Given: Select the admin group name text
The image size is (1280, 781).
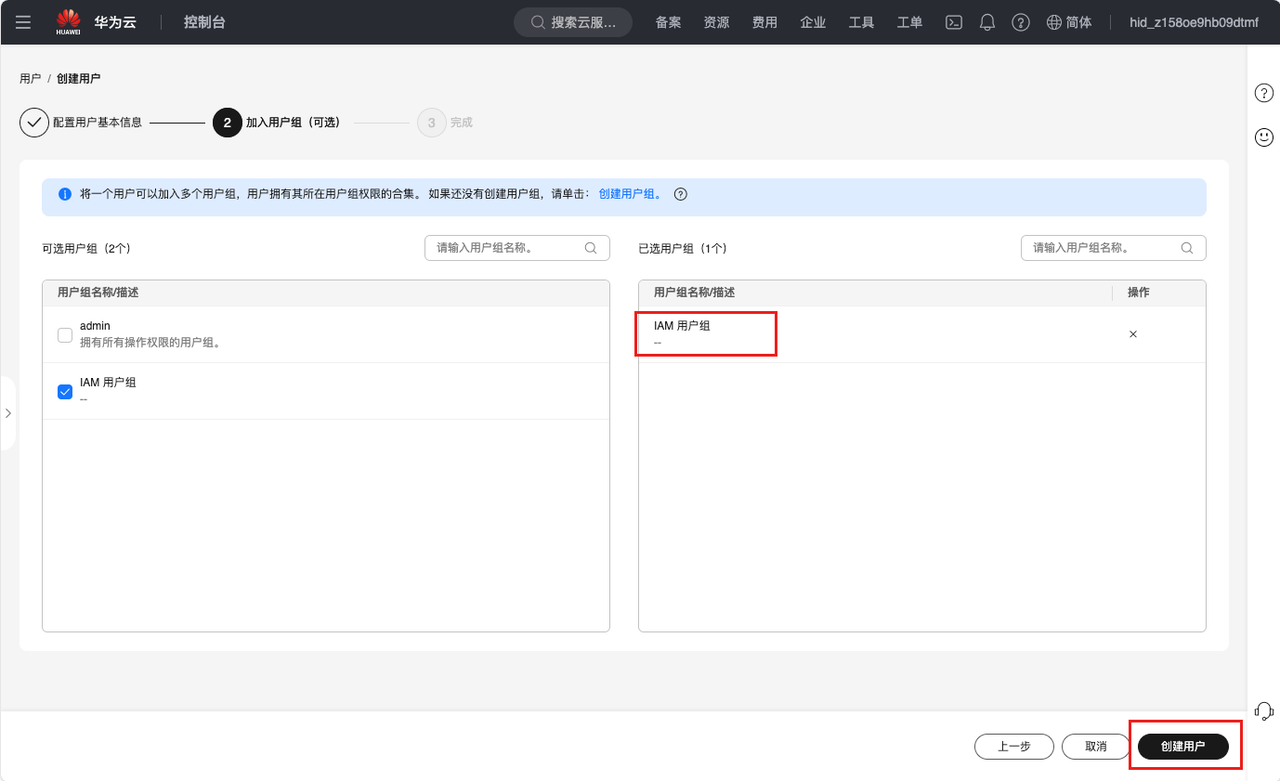Looking at the screenshot, I should click(x=95, y=326).
